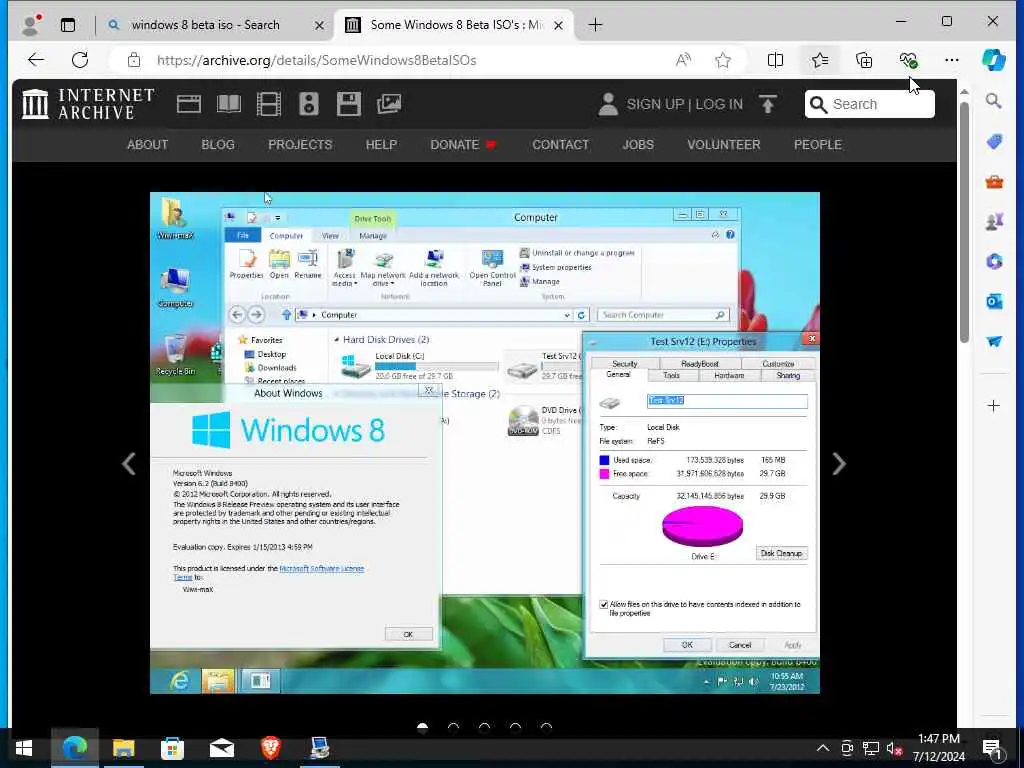
Task: Click the Internet Archive logo
Action: click(x=88, y=104)
